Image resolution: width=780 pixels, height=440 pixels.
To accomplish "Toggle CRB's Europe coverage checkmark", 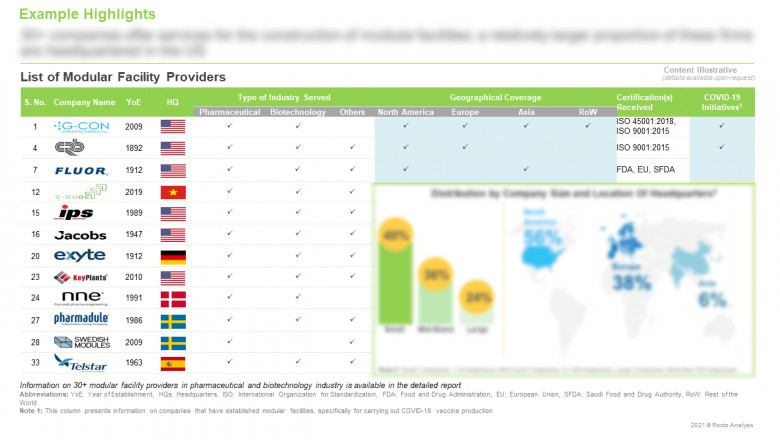I will point(465,148).
